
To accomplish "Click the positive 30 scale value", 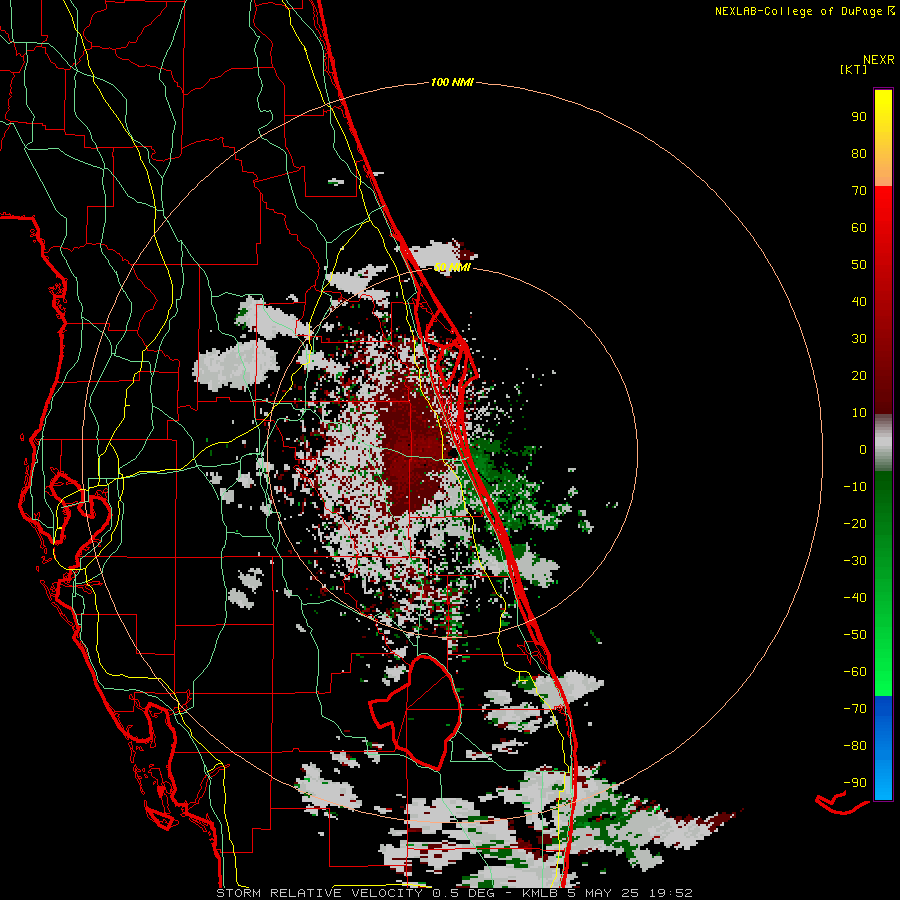I will point(859,339).
